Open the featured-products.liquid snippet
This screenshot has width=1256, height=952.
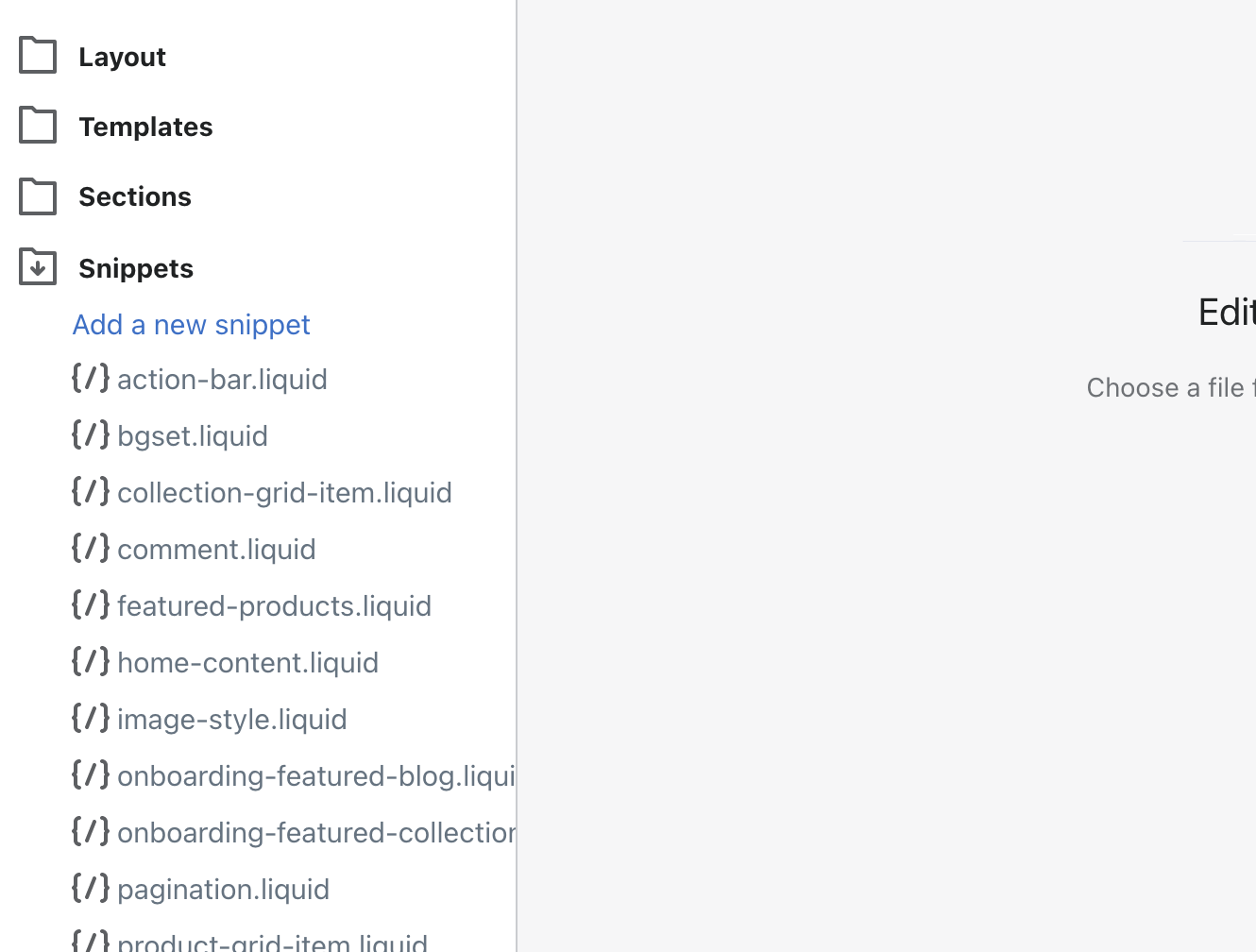274,606
